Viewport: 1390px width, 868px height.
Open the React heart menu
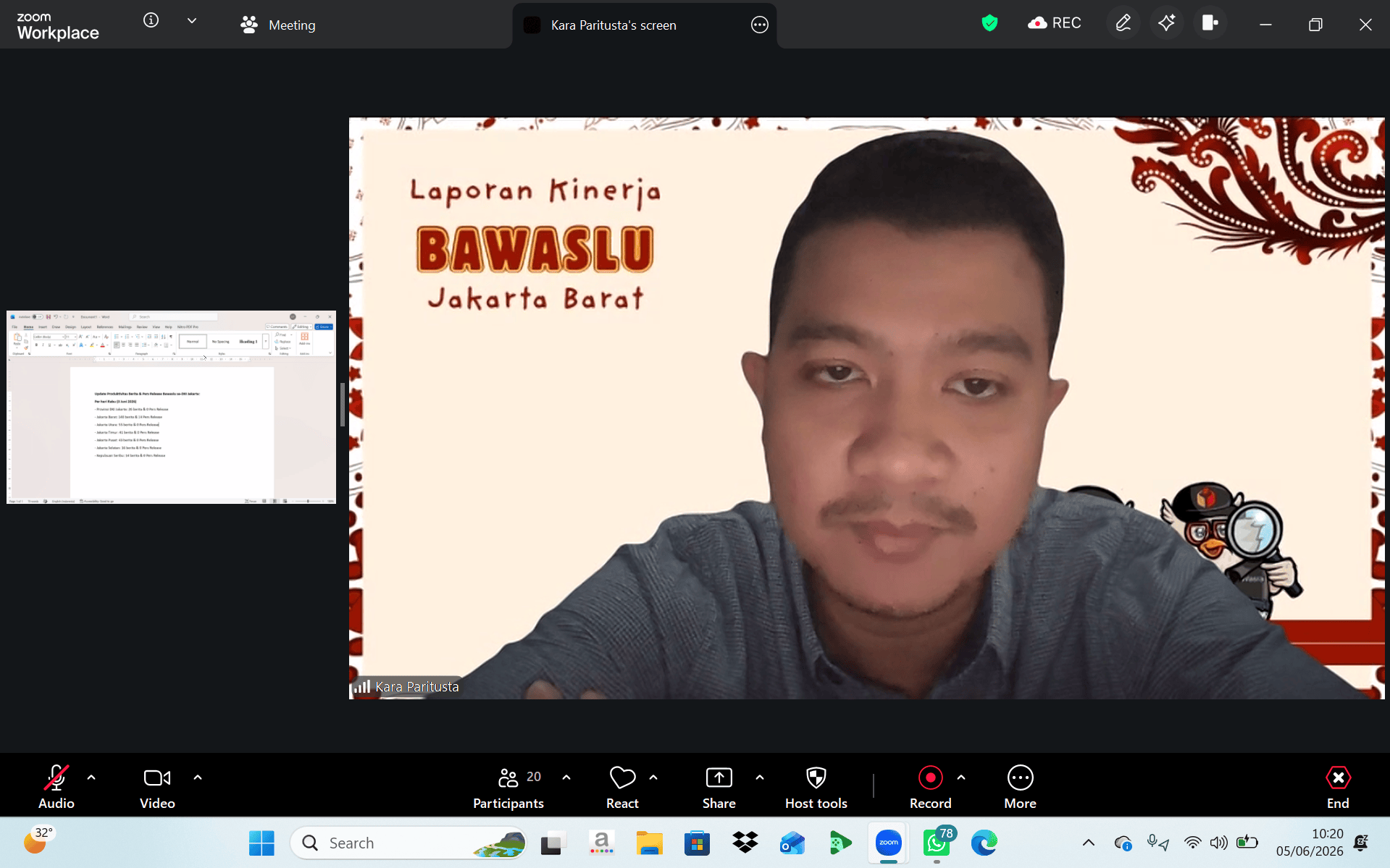pyautogui.click(x=622, y=787)
